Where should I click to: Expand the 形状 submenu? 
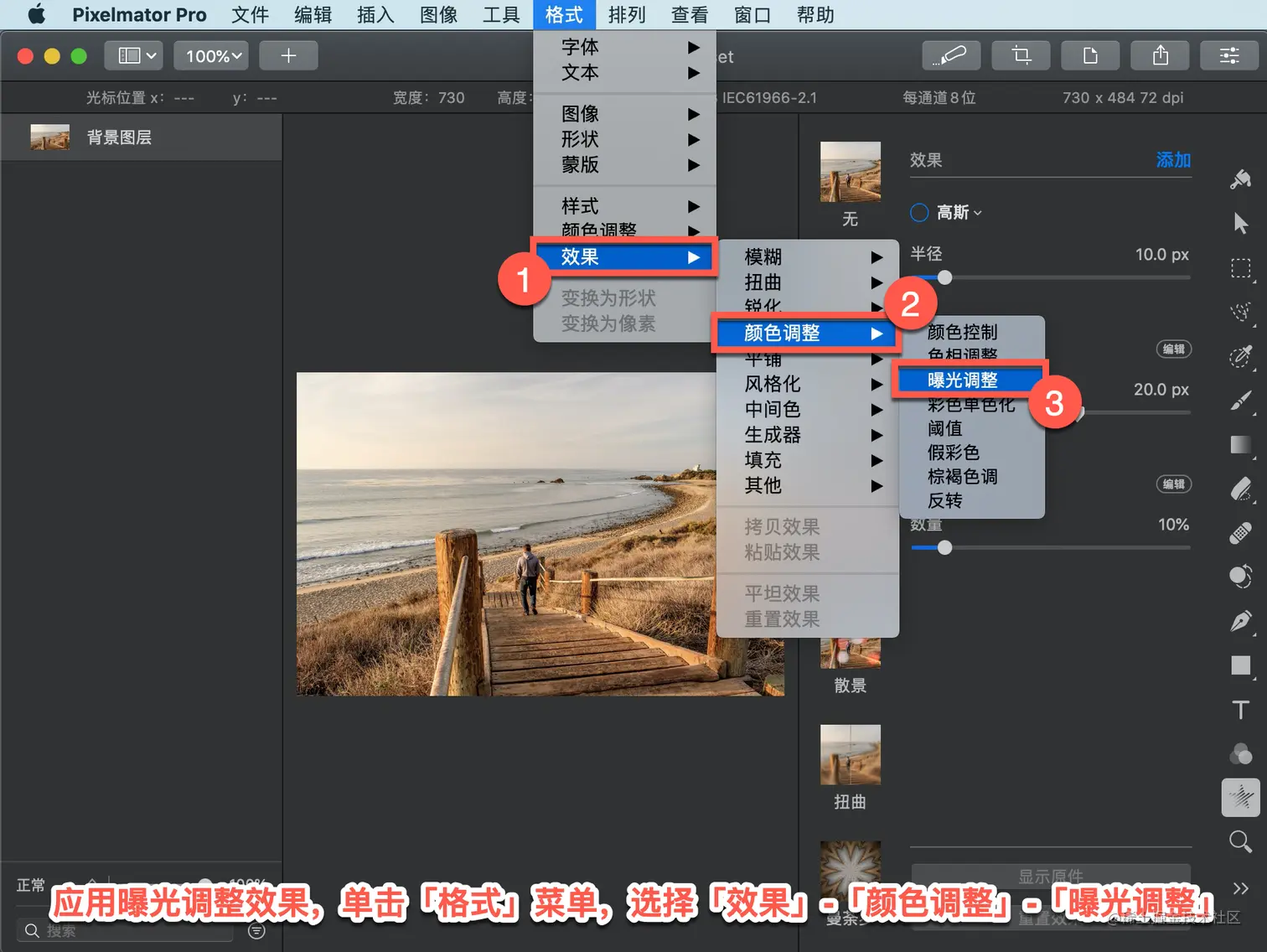pos(624,139)
